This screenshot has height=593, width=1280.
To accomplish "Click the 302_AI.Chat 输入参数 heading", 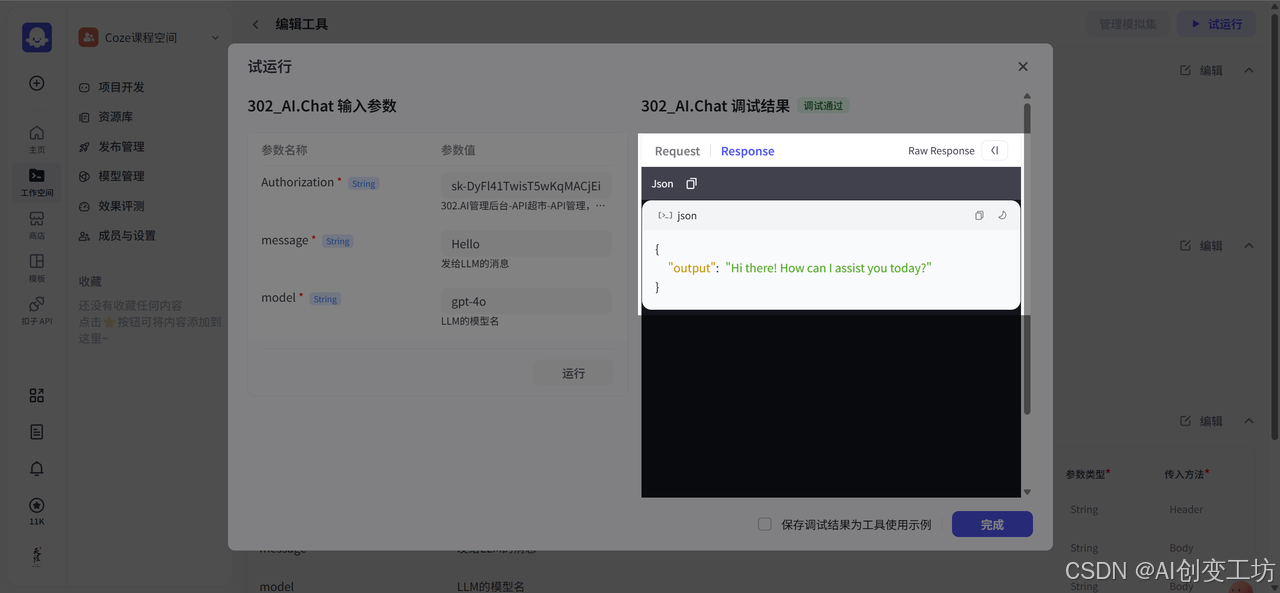I will tap(322, 106).
